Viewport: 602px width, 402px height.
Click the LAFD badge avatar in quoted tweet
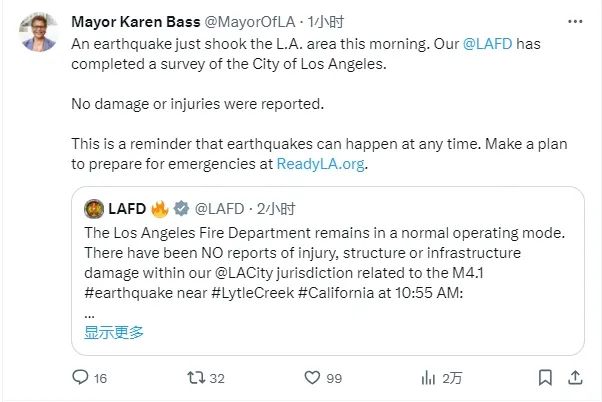[x=94, y=209]
